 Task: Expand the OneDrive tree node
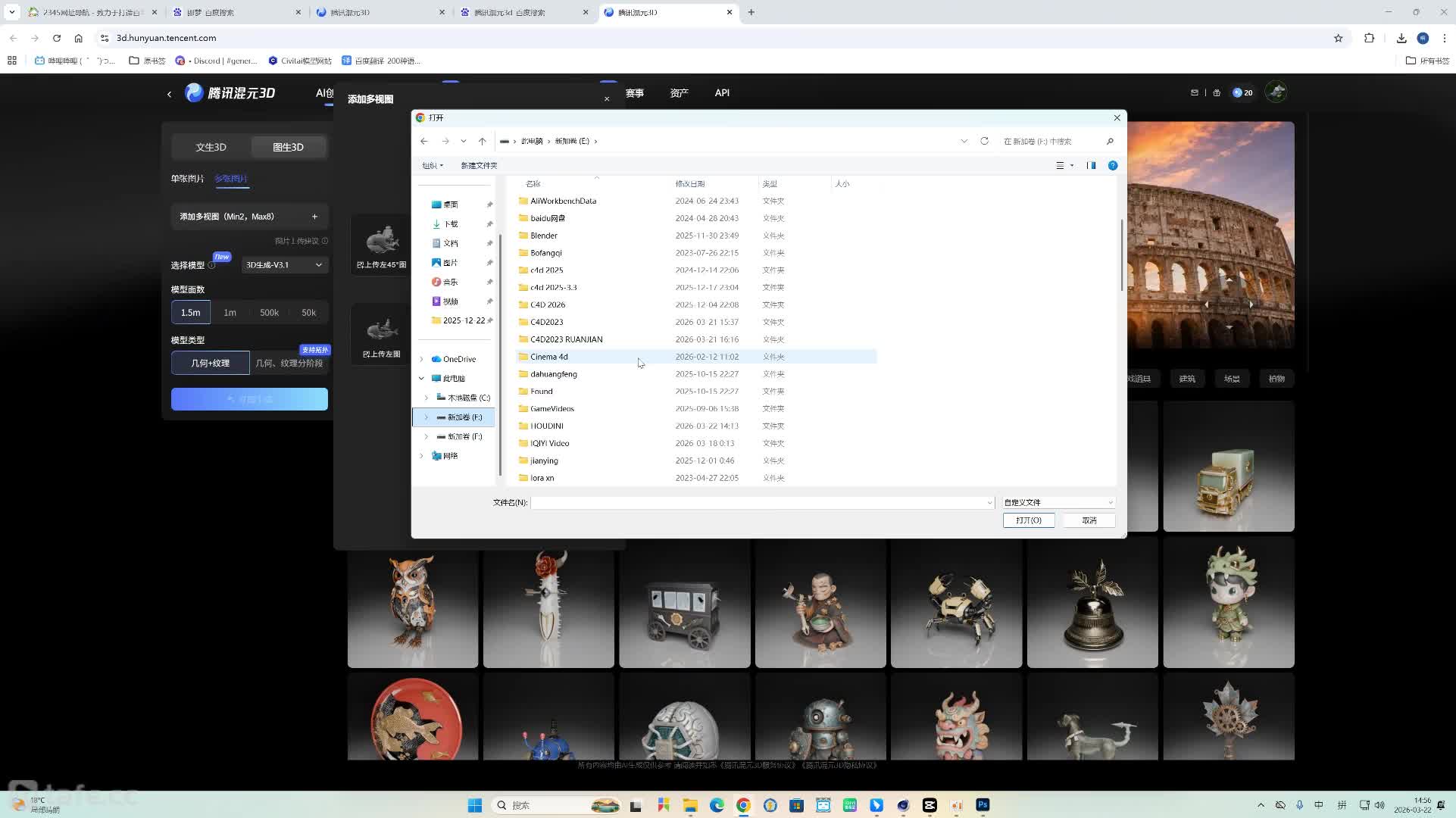[x=422, y=359]
